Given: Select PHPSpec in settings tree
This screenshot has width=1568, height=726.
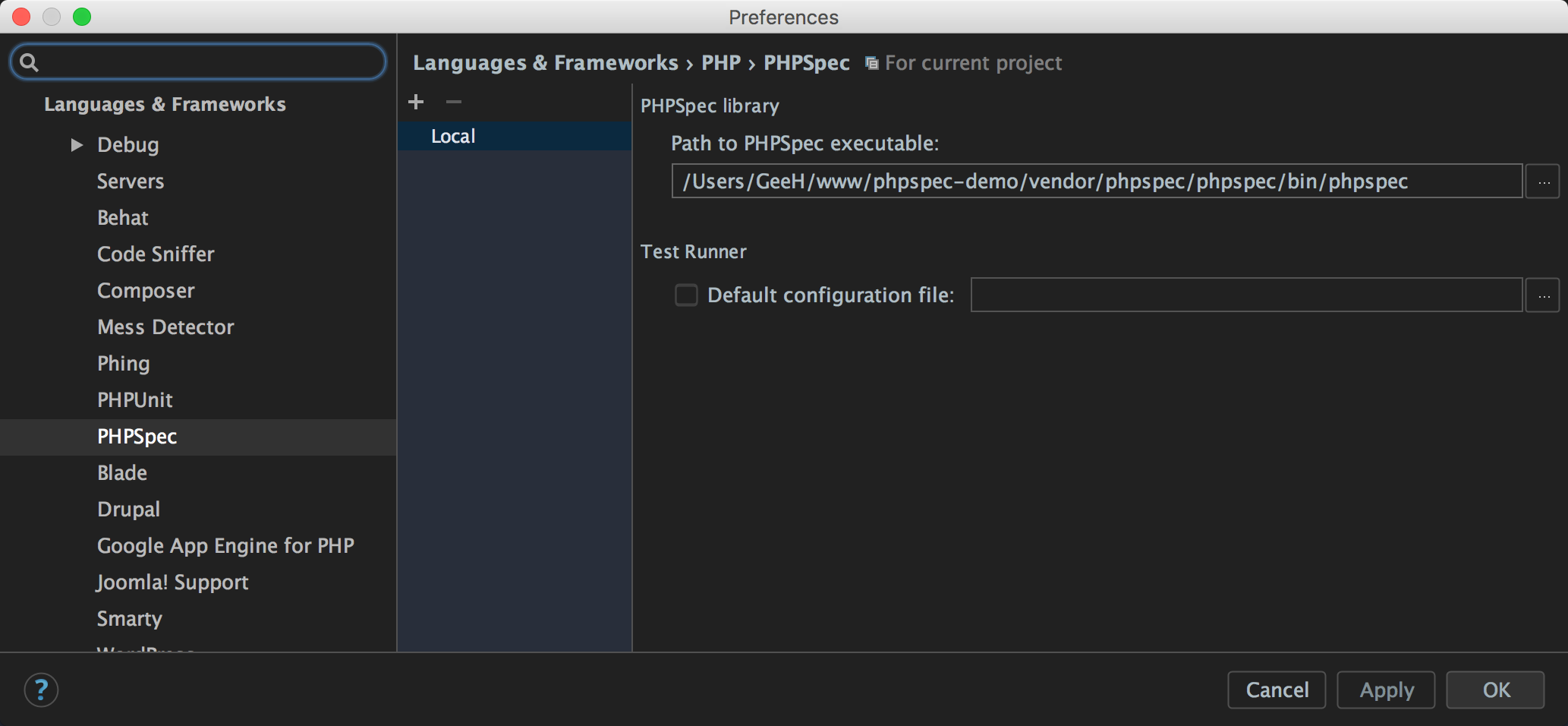Looking at the screenshot, I should click(198, 437).
